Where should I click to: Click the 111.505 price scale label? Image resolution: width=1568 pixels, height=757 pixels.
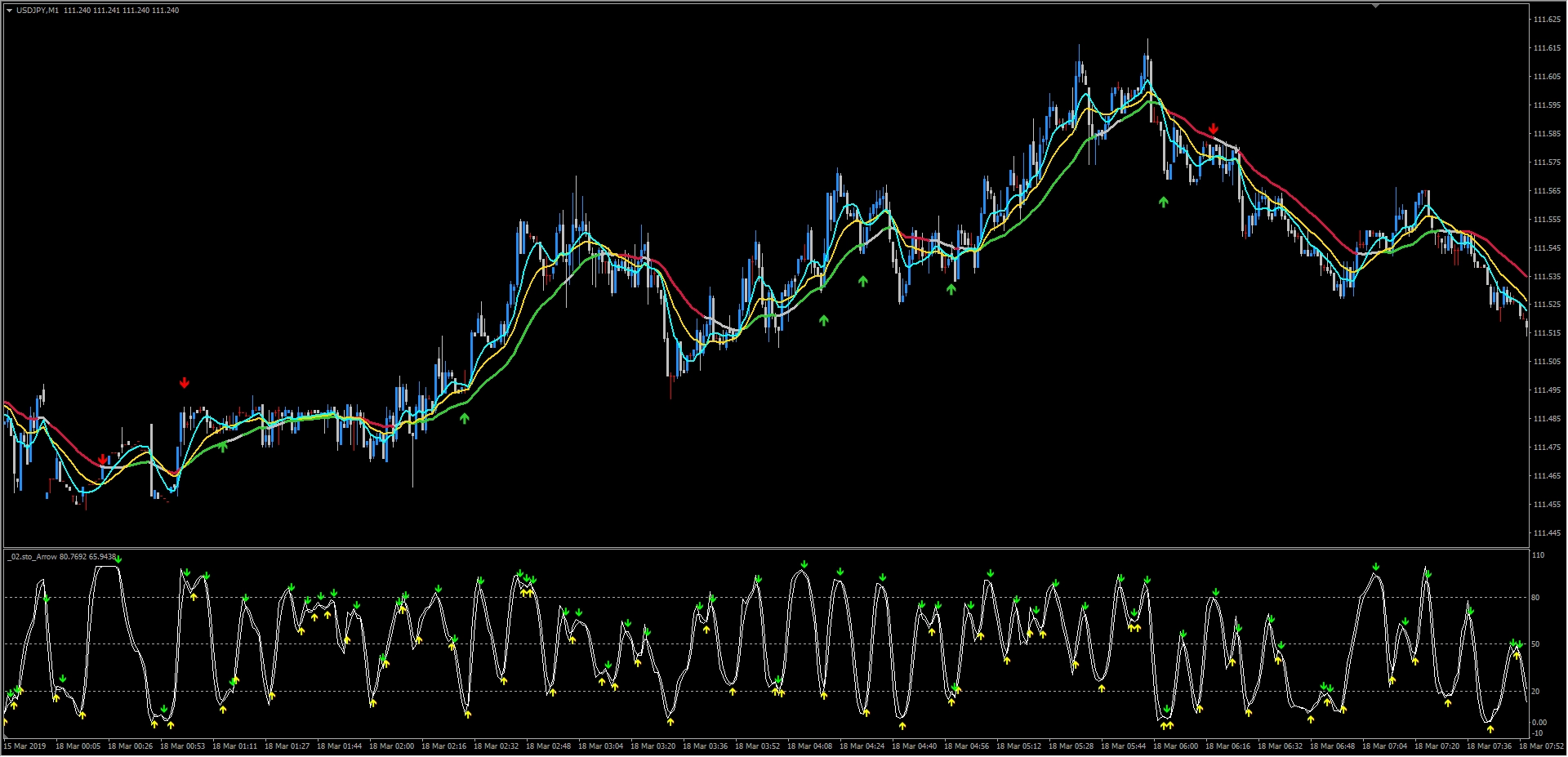1547,362
